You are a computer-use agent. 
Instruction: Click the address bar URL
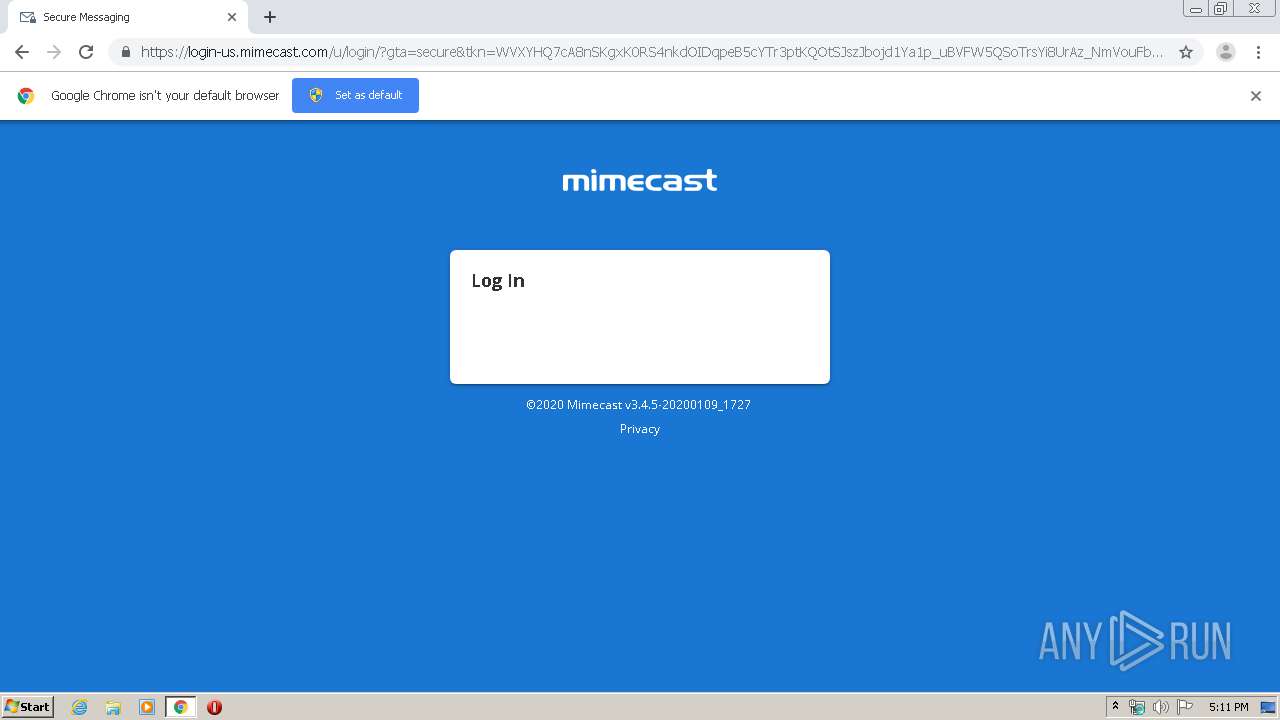tap(651, 52)
